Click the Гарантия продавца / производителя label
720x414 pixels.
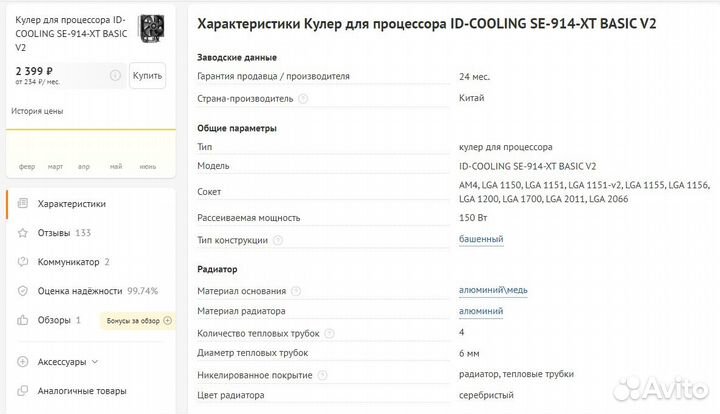tap(273, 76)
